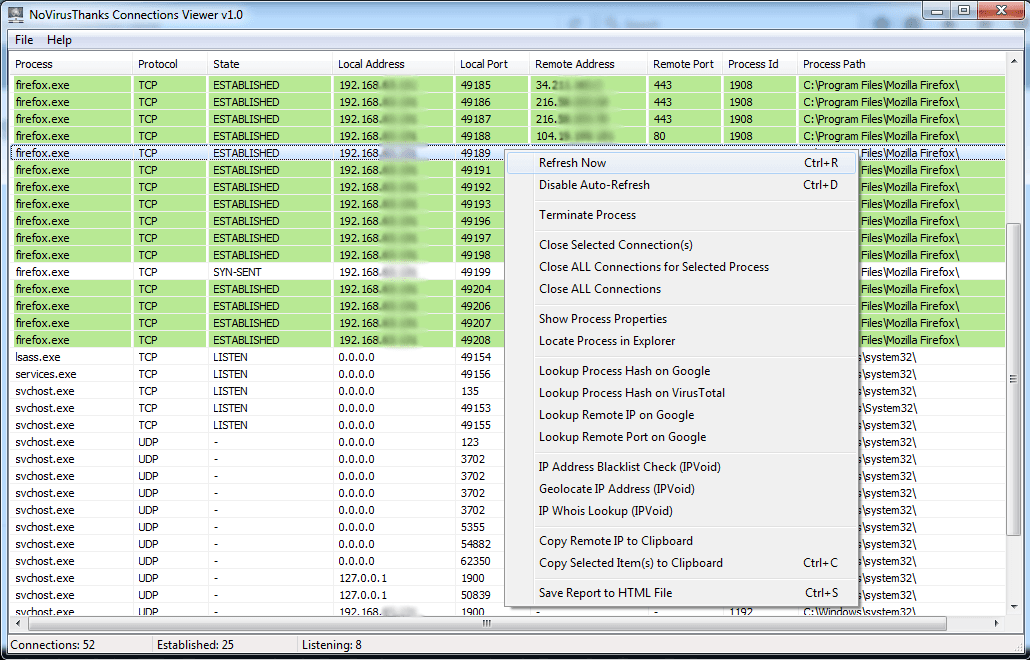Image resolution: width=1030 pixels, height=660 pixels.
Task: Click local port cell 49208
Action: coord(476,340)
